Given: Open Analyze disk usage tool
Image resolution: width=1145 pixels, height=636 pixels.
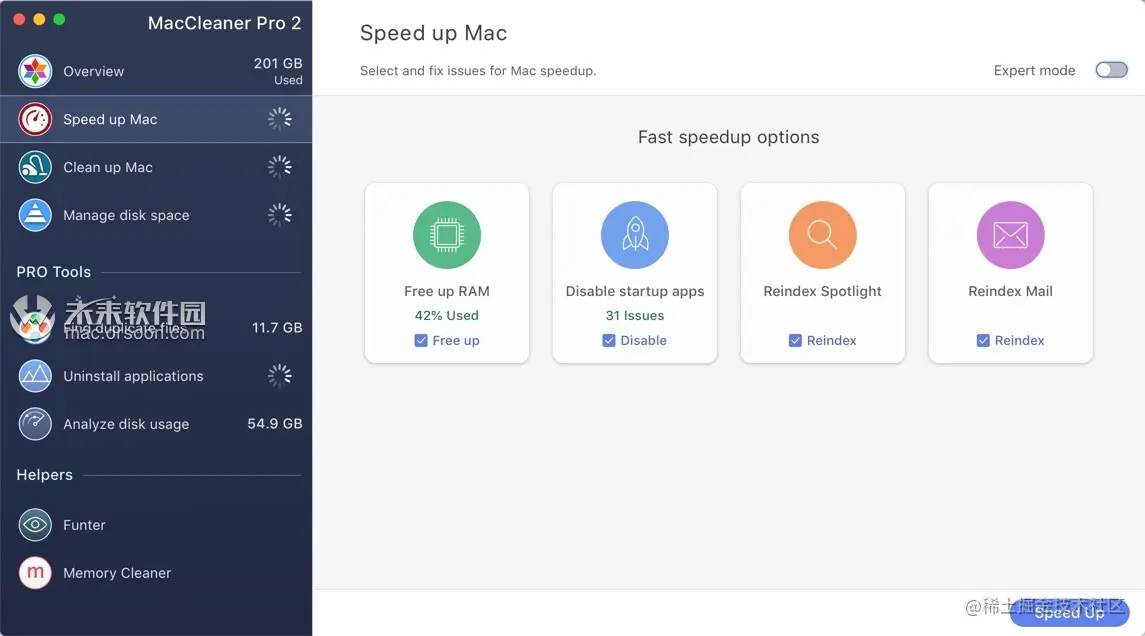Looking at the screenshot, I should (x=156, y=424).
